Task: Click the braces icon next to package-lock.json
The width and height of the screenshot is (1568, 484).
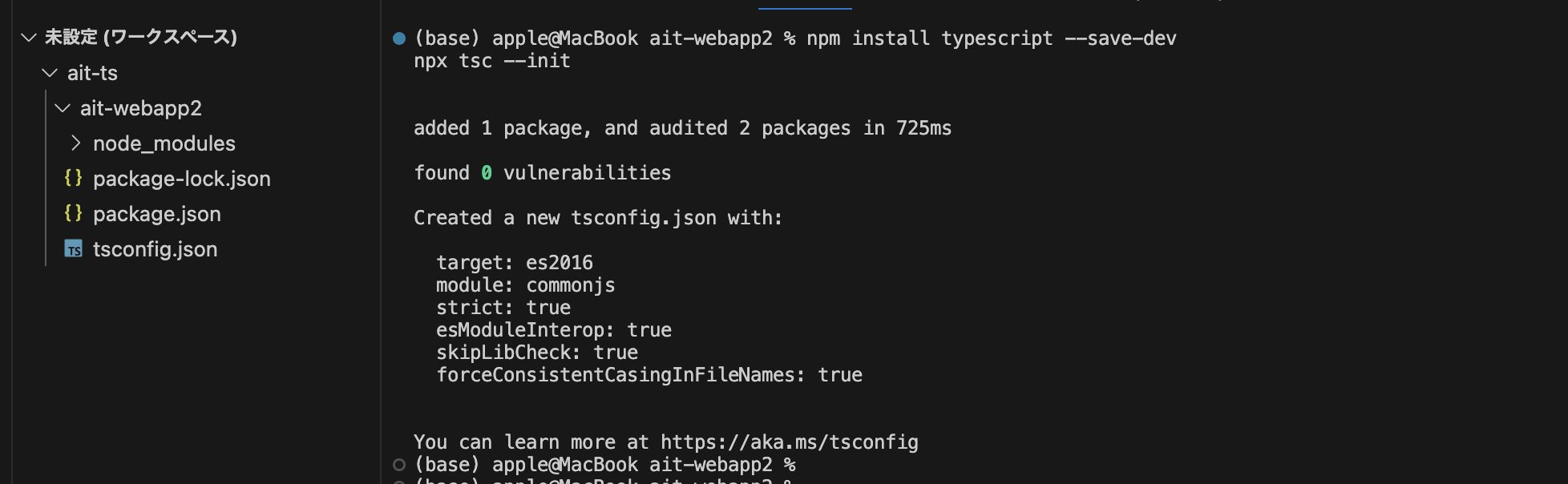Action: (x=73, y=178)
